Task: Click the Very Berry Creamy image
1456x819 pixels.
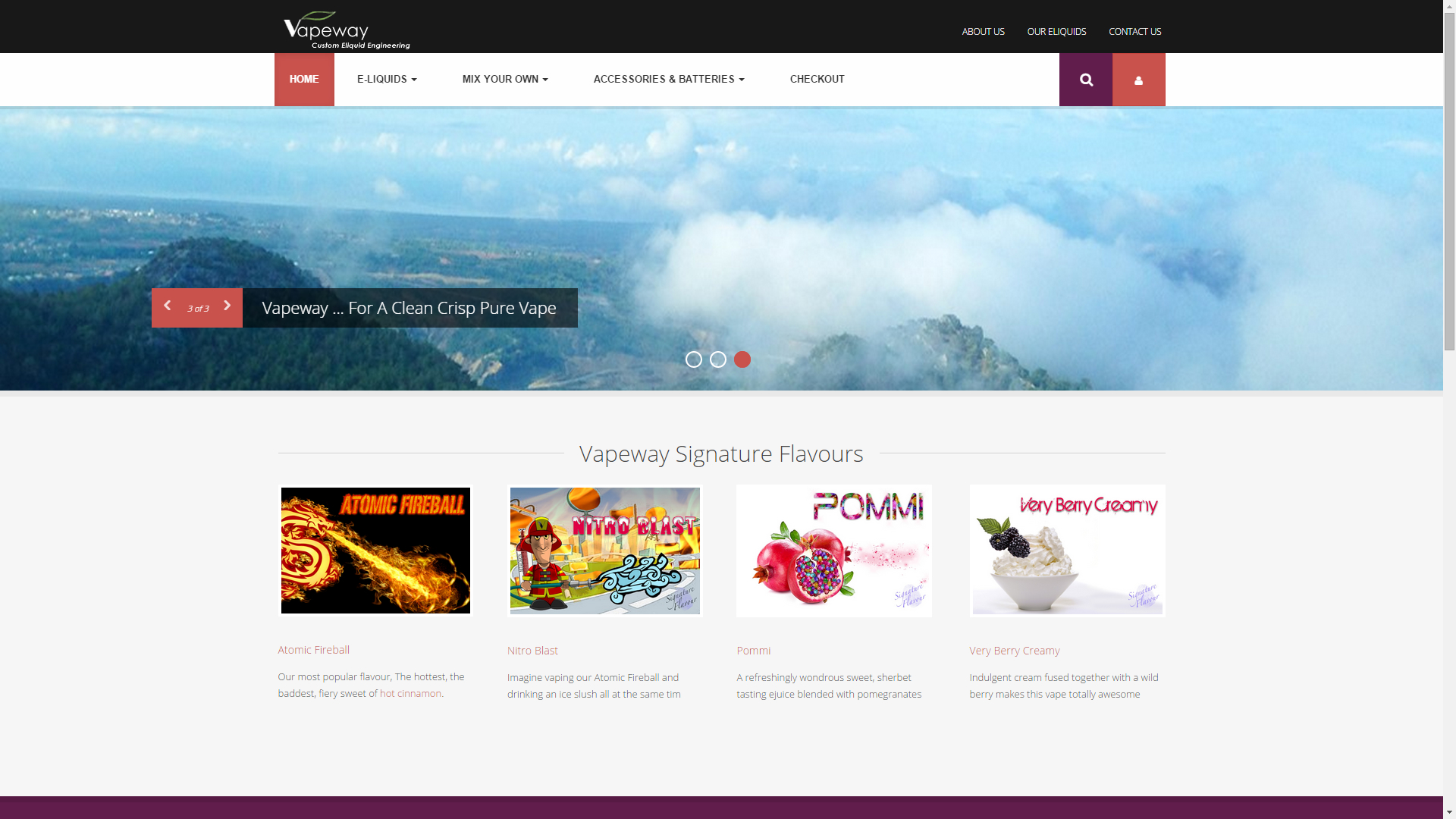Action: tap(1067, 551)
